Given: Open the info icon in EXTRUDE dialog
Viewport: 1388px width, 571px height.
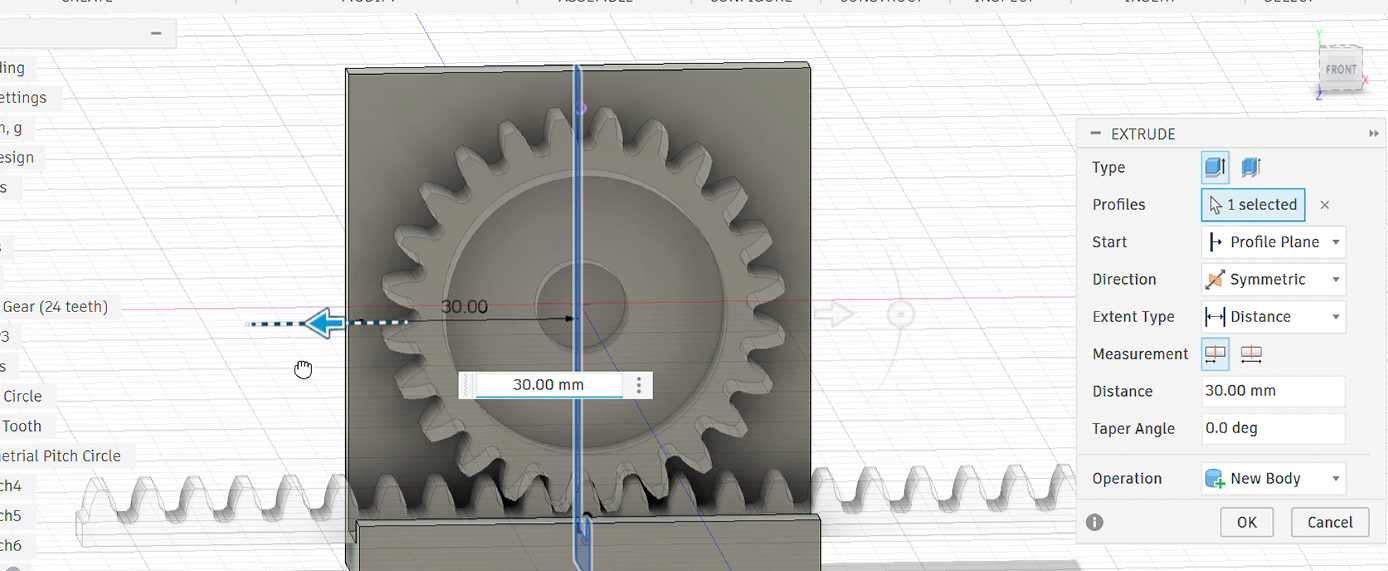Looking at the screenshot, I should coord(1095,522).
